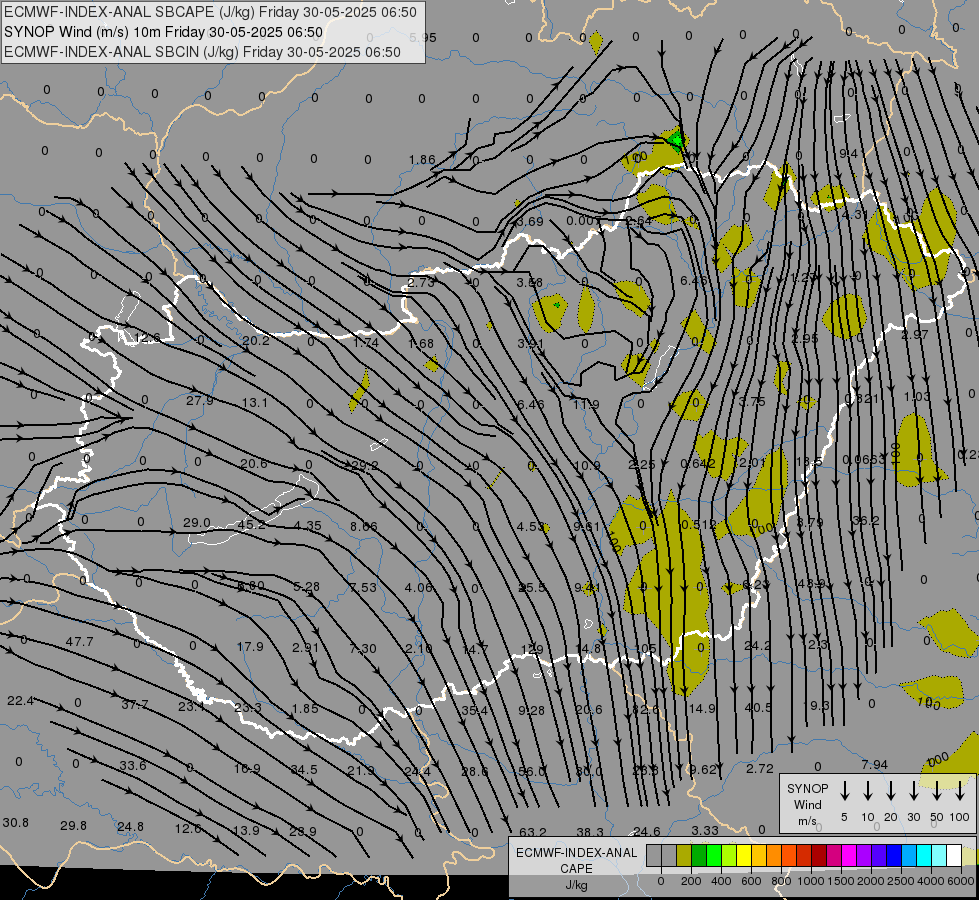Click the 36.2 value on the map
This screenshot has width=979, height=900.
click(866, 520)
